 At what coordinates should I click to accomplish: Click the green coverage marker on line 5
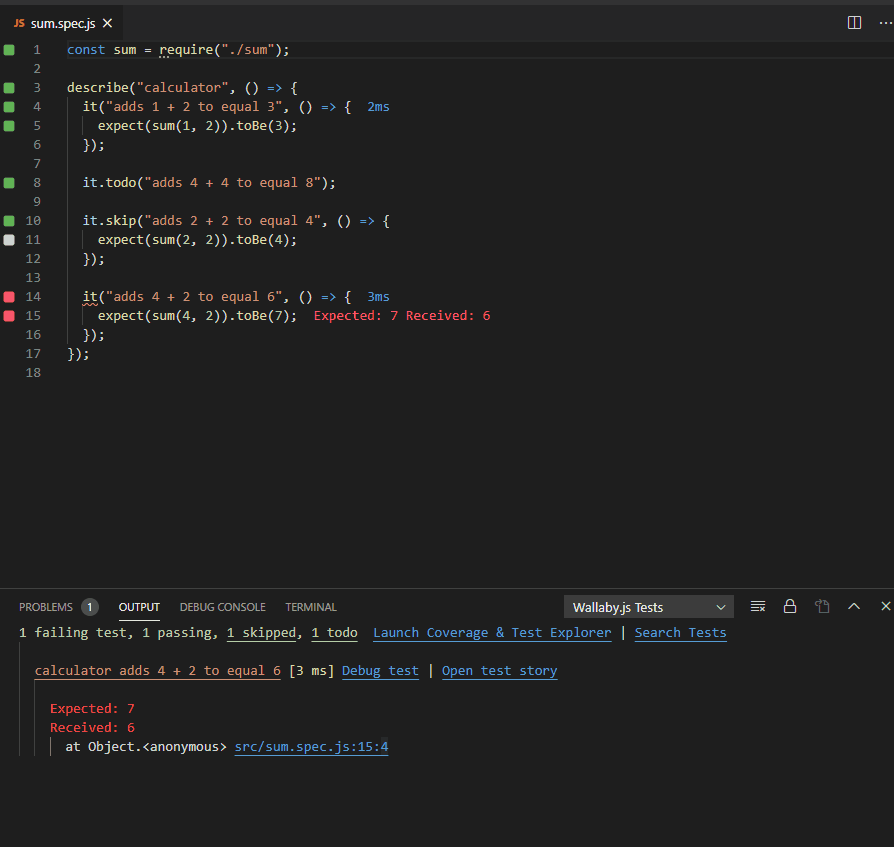(9, 125)
